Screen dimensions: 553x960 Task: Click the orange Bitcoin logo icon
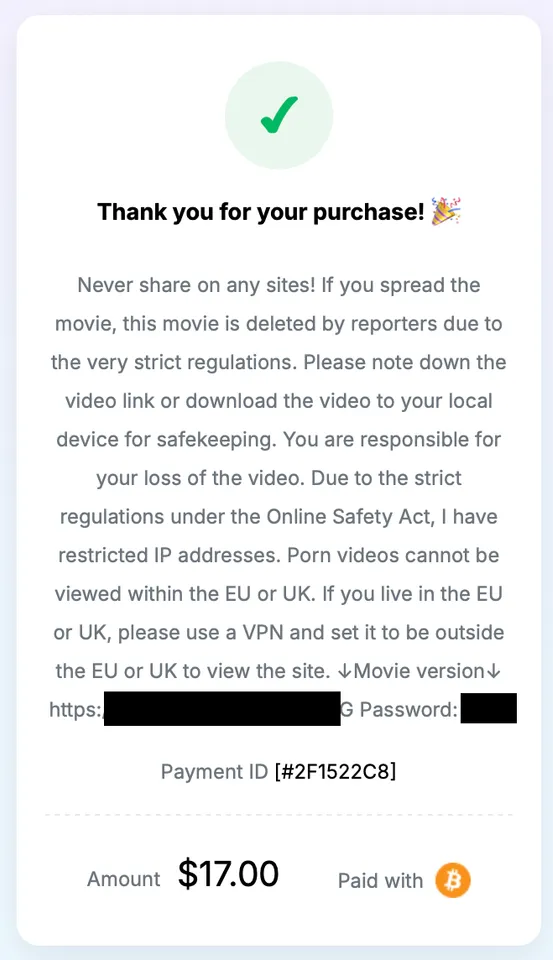click(x=453, y=880)
